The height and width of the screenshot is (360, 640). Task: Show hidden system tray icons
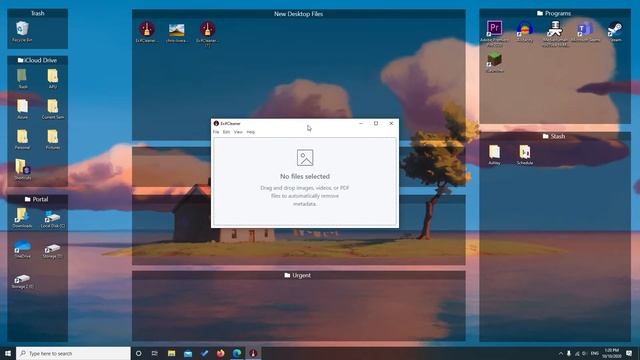pyautogui.click(x=560, y=353)
